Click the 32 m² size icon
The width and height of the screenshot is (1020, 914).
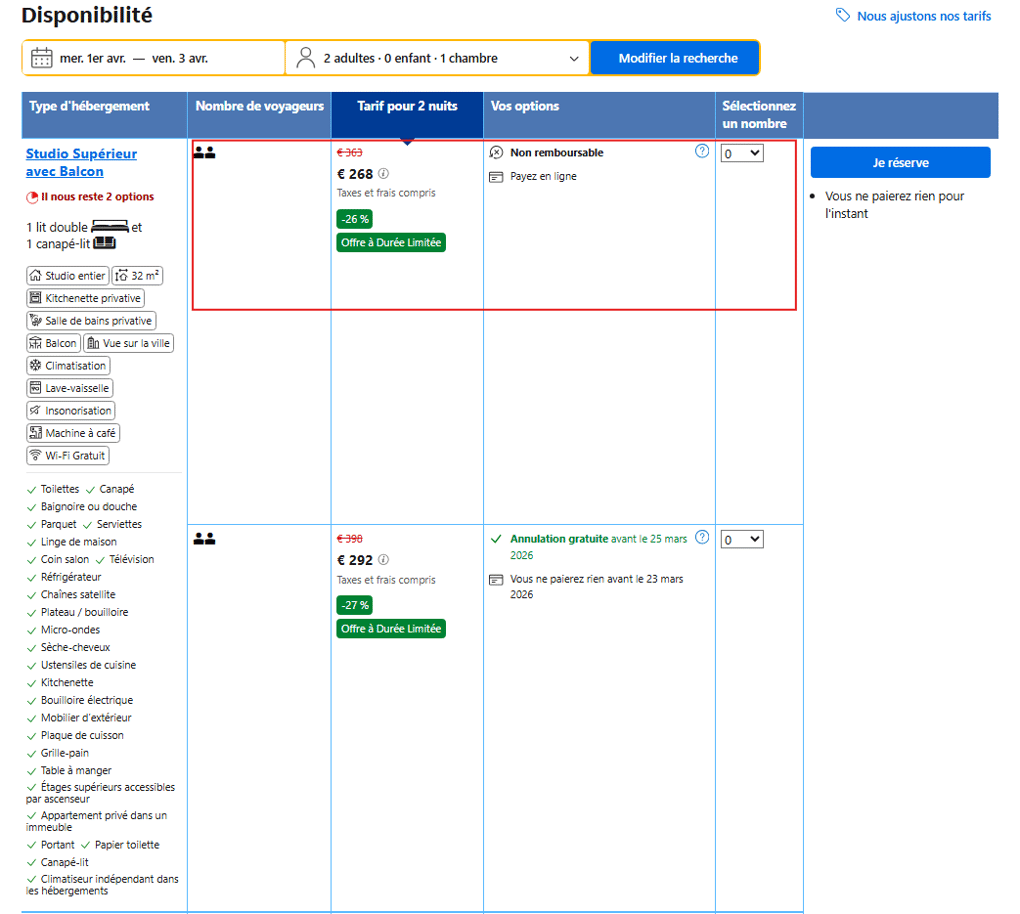(x=121, y=276)
